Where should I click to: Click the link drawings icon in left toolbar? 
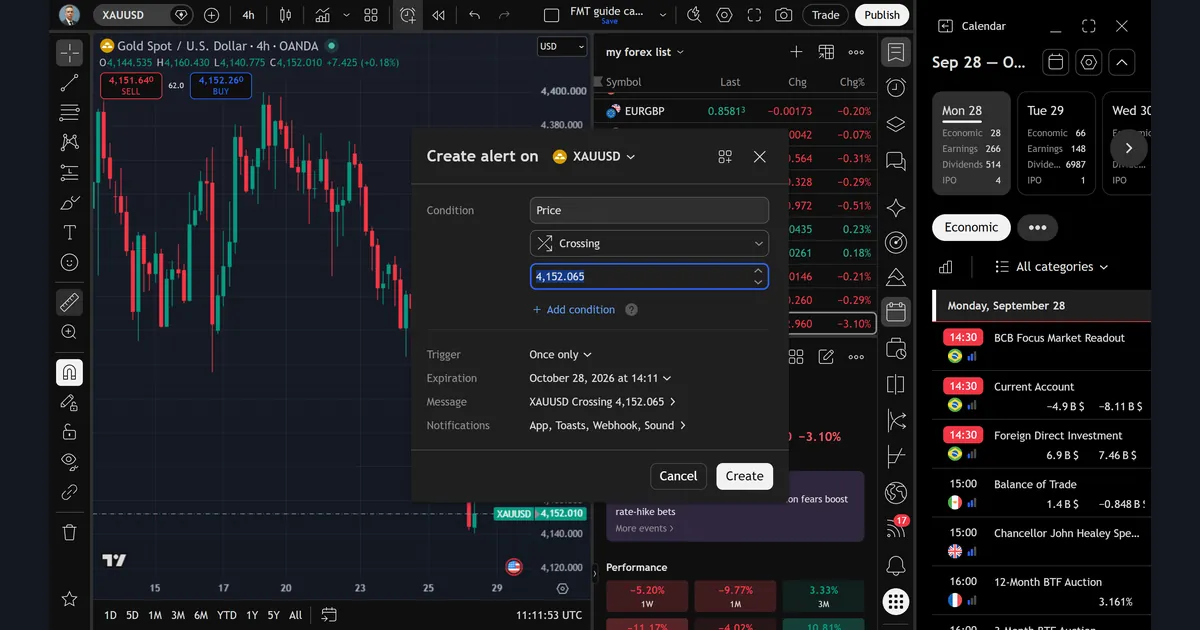click(69, 492)
